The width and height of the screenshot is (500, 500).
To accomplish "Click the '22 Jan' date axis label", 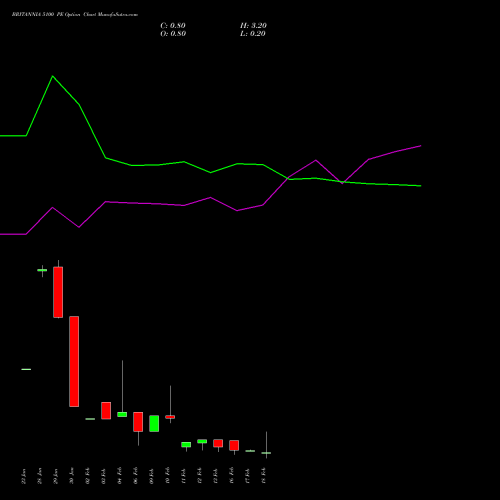I will [24, 476].
